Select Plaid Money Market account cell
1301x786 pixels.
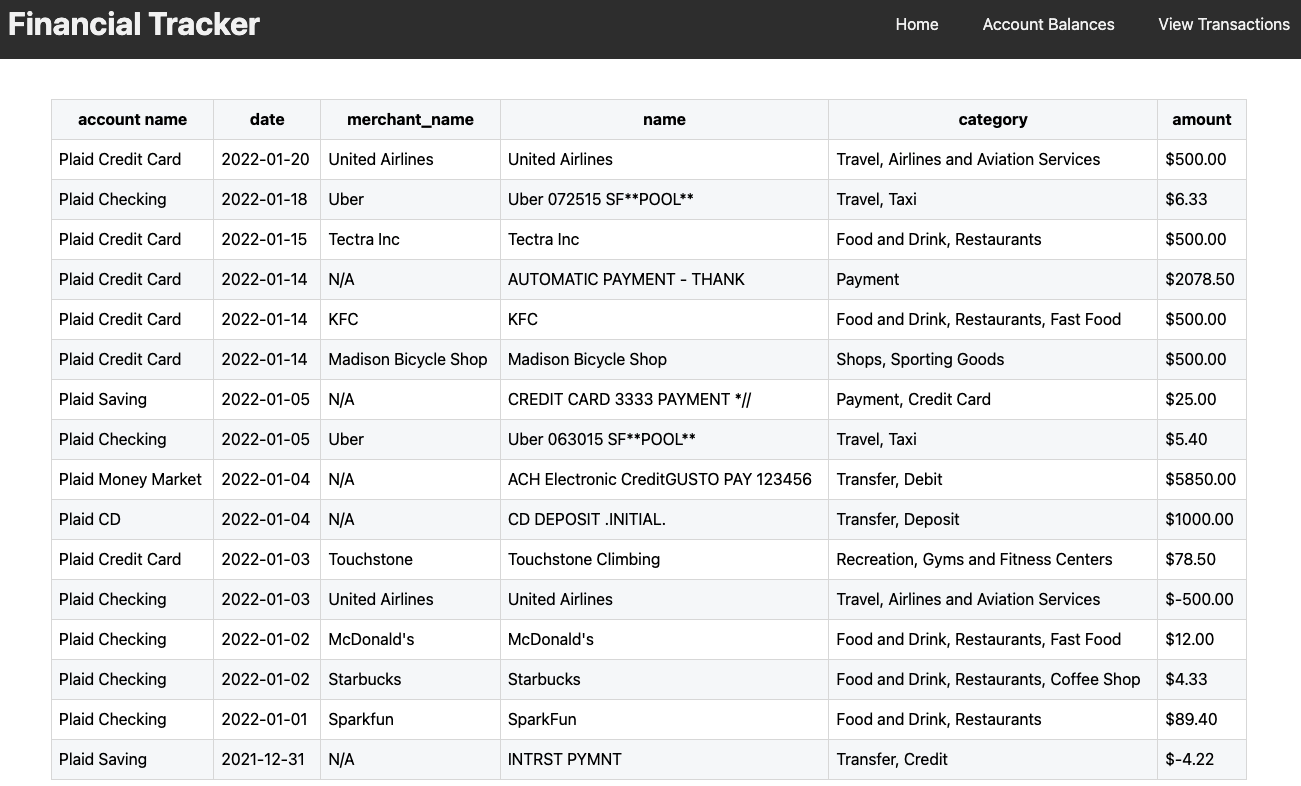coord(132,479)
